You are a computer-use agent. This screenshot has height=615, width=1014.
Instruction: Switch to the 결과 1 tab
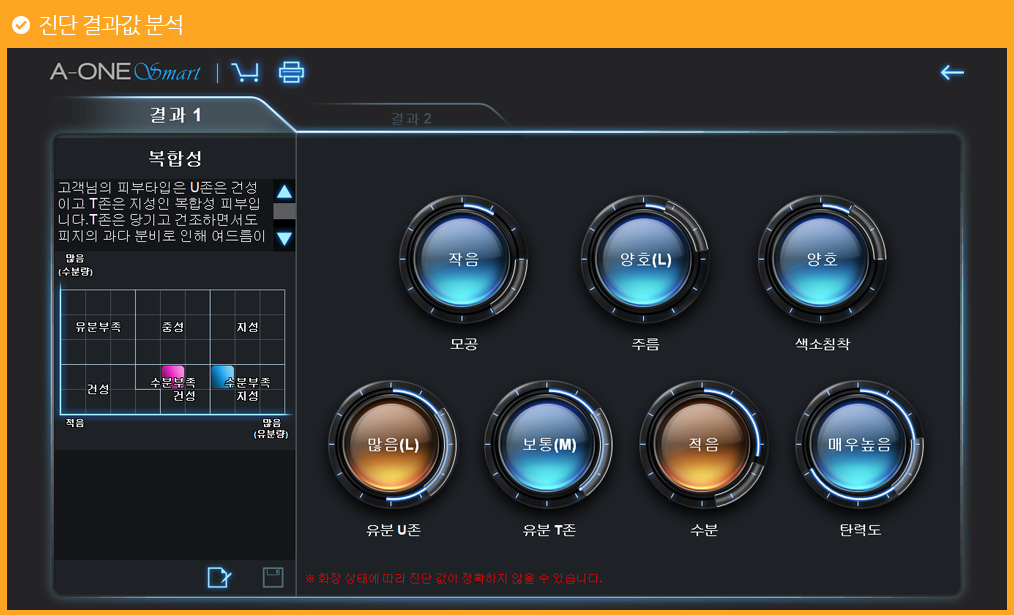tap(175, 116)
